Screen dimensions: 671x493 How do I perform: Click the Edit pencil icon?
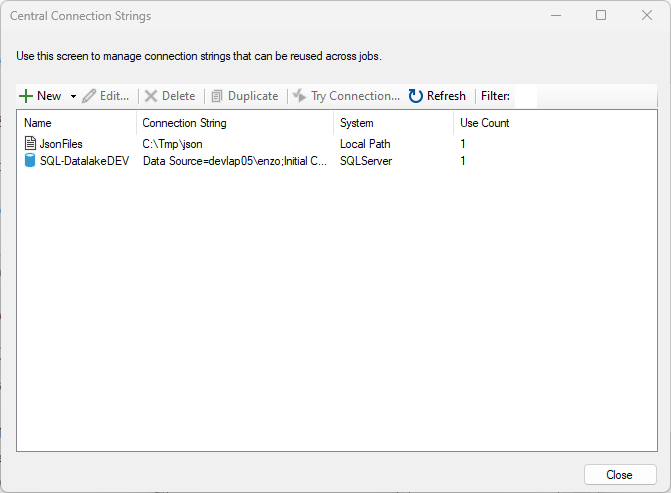[89, 96]
